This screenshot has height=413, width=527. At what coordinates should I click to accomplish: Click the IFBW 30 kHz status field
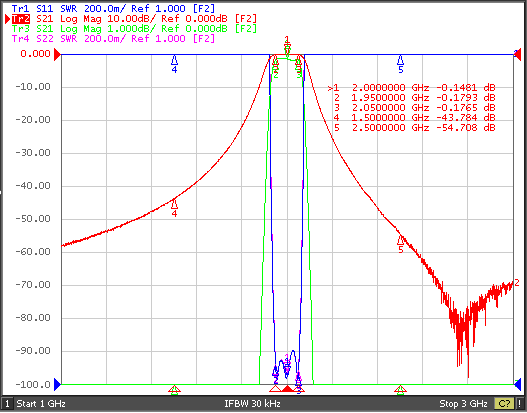pos(252,403)
